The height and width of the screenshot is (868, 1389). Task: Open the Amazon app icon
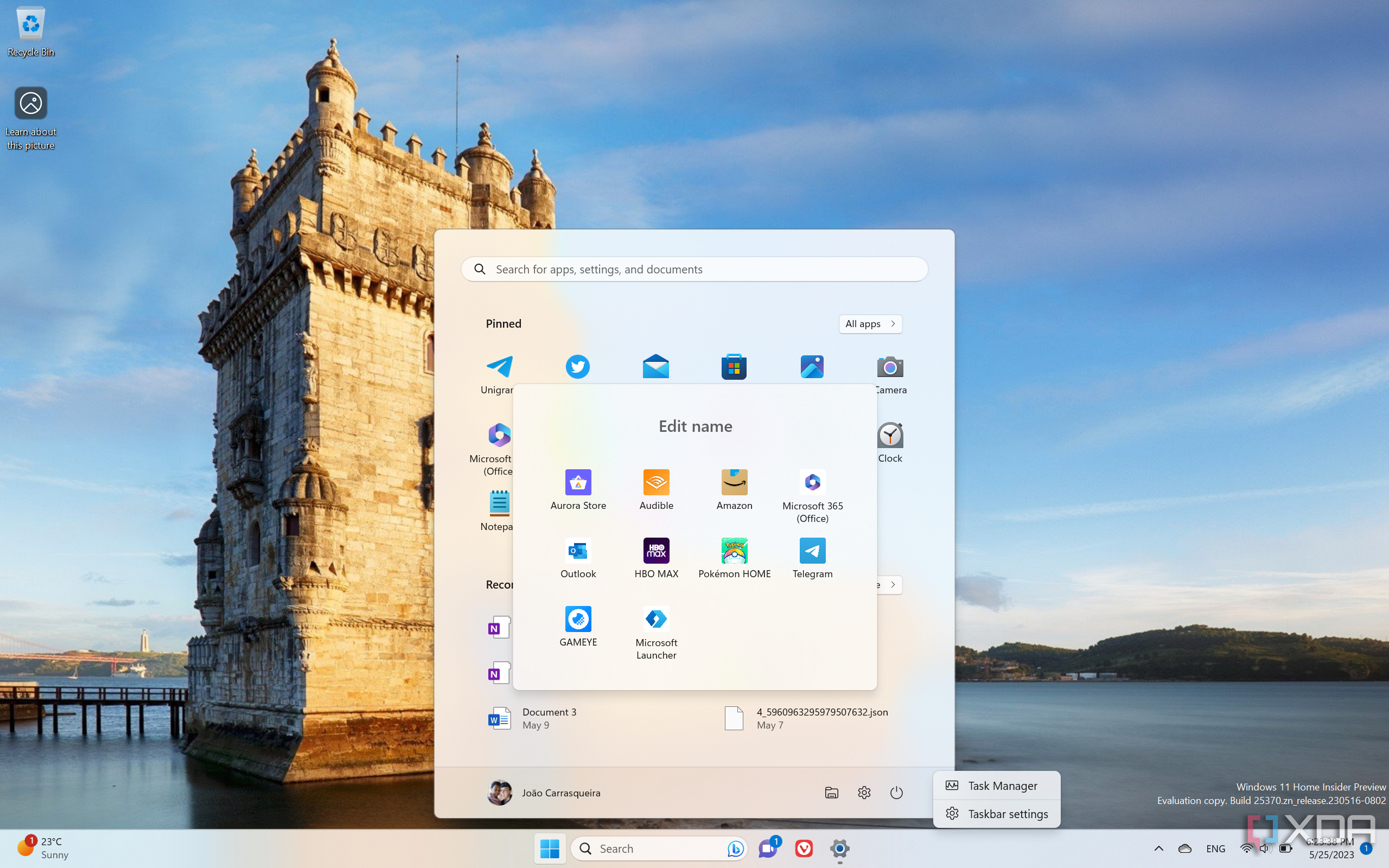tap(734, 489)
